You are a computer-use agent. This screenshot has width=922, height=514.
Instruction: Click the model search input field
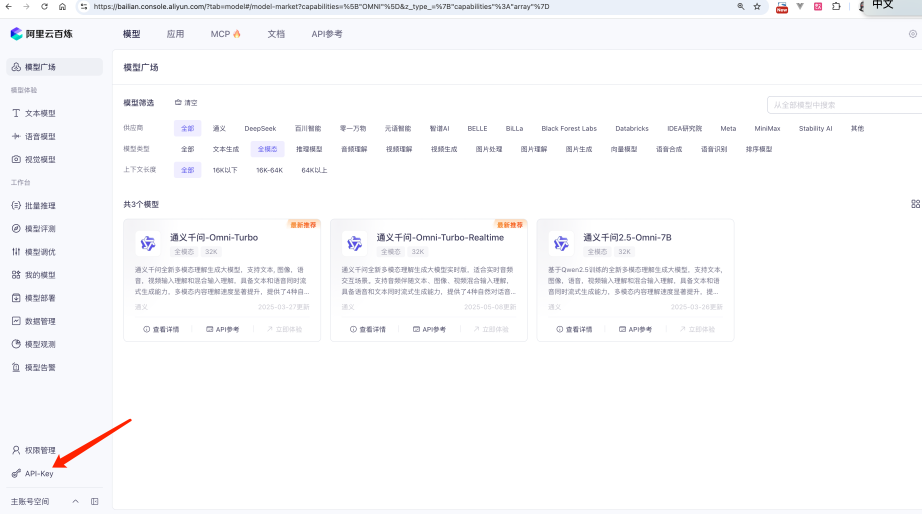tap(840, 105)
